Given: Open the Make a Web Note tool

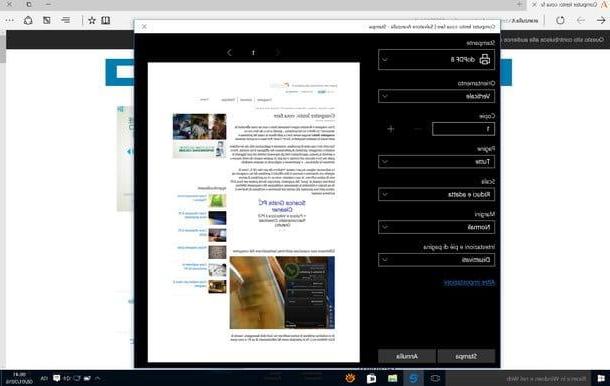Looking at the screenshot, I should pos(47,20).
